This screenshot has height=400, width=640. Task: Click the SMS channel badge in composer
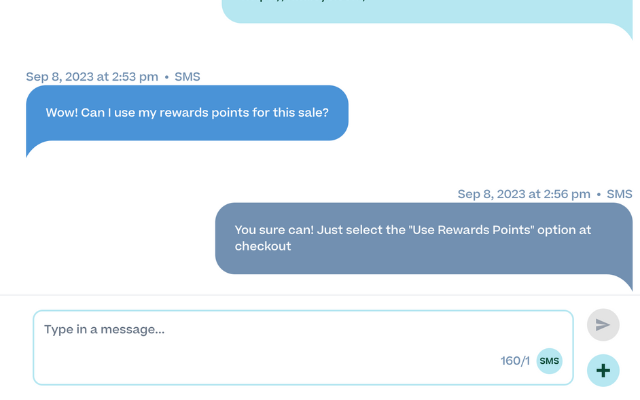pos(549,361)
